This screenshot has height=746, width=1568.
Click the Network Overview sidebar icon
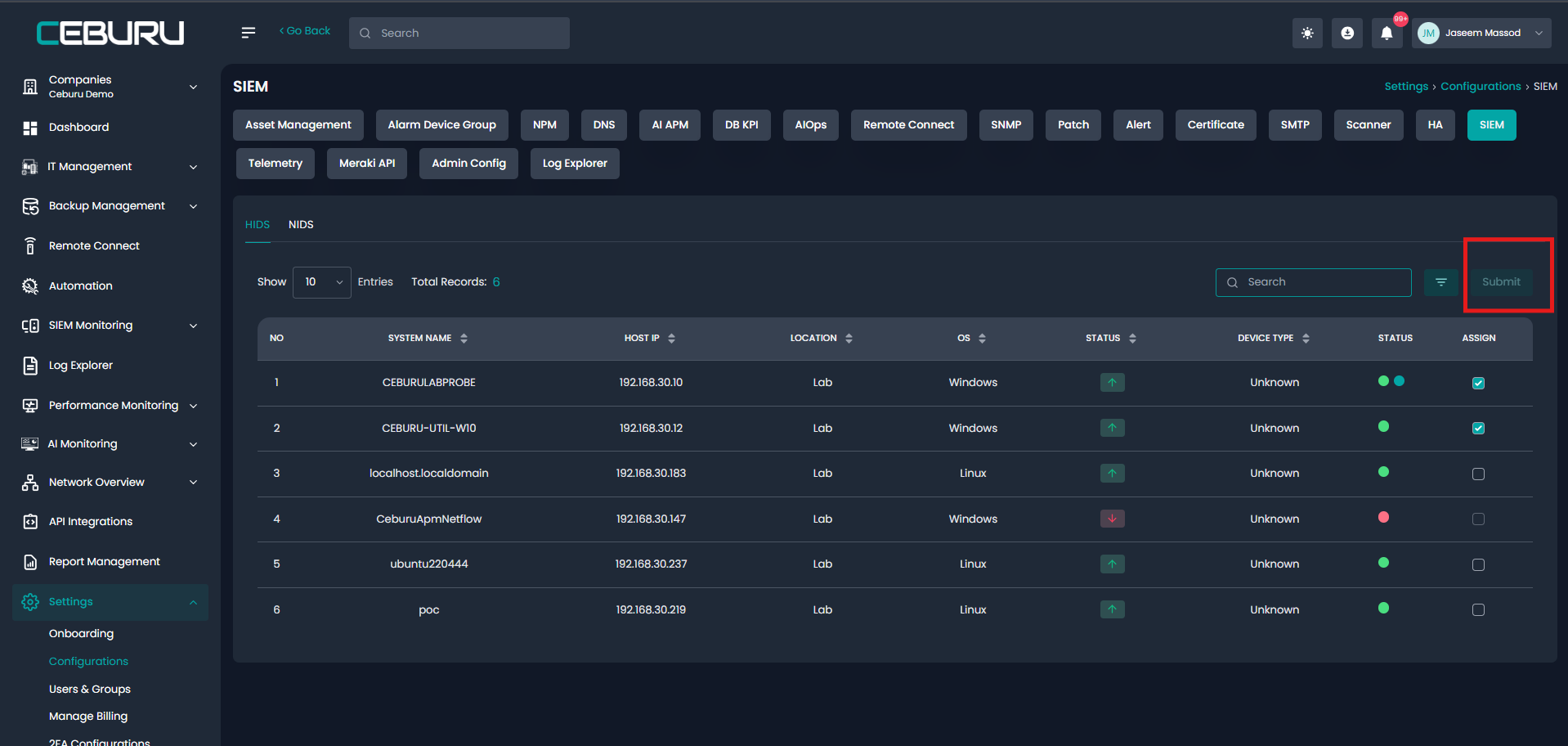pyautogui.click(x=30, y=483)
